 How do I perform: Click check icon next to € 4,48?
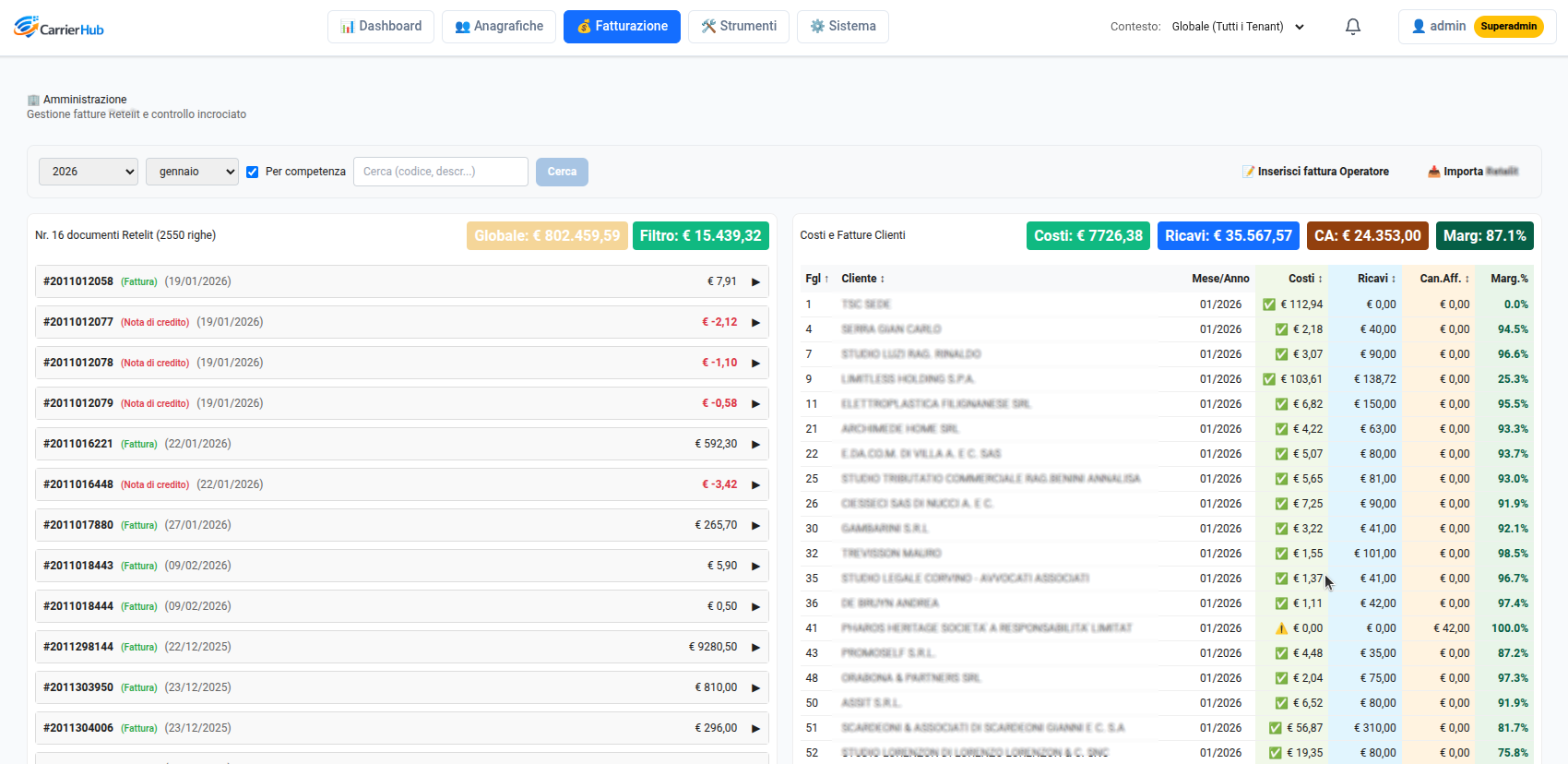(x=1281, y=653)
